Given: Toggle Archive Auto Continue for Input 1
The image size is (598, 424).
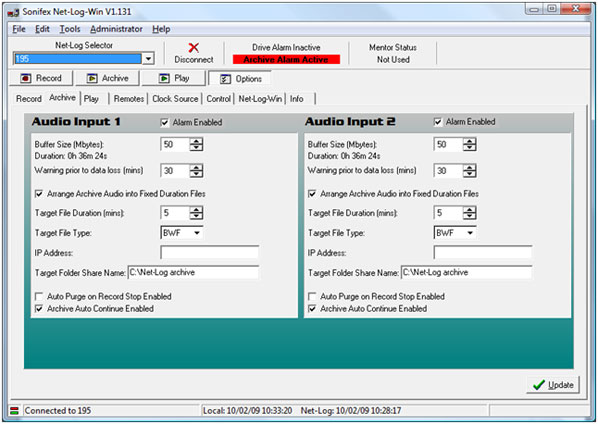Looking at the screenshot, I should pos(39,308).
